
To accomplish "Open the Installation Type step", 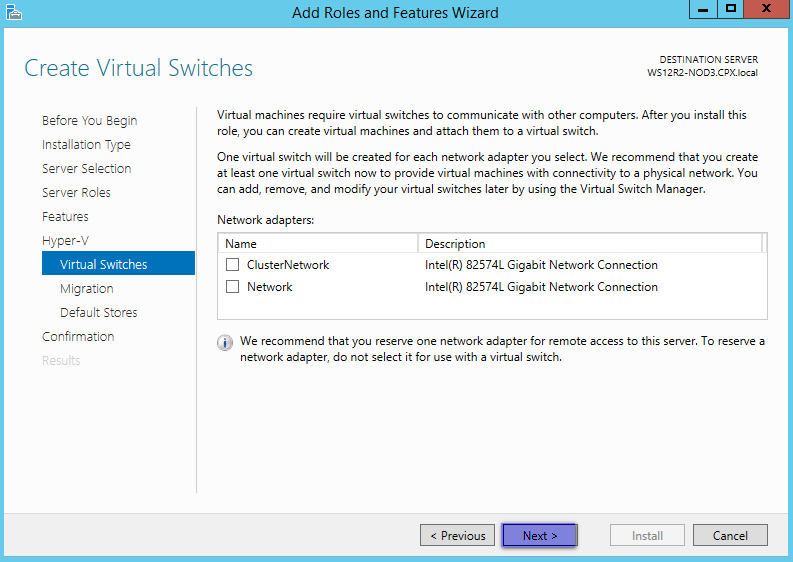I will pyautogui.click(x=86, y=145).
